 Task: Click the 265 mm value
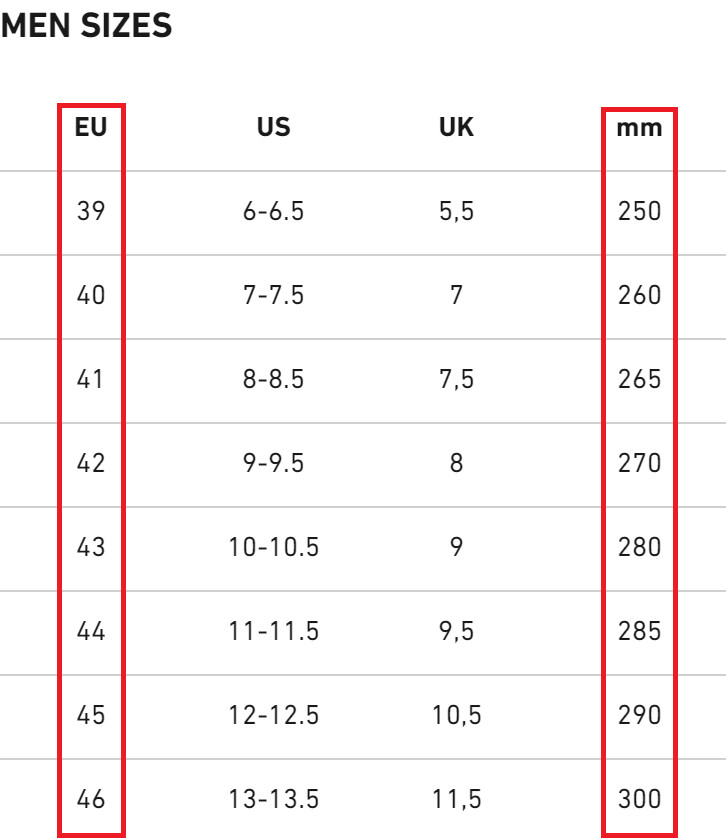click(x=639, y=379)
